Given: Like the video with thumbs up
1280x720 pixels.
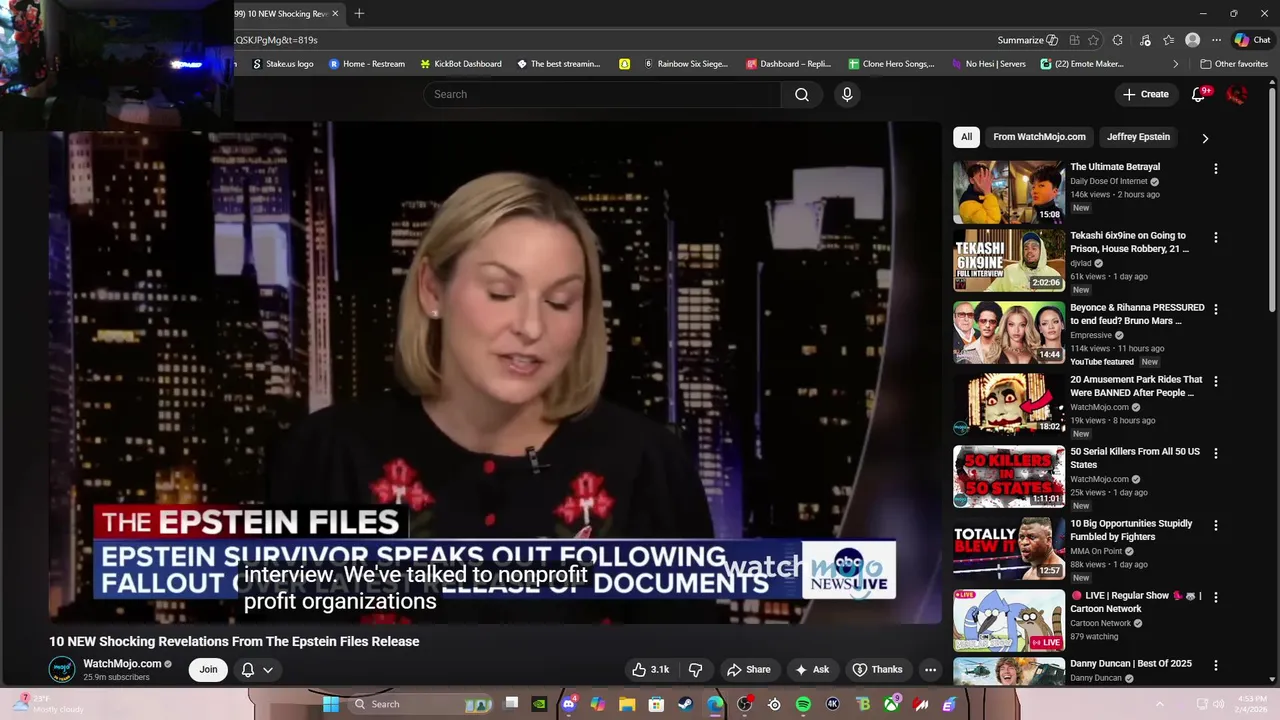Looking at the screenshot, I should [x=650, y=670].
